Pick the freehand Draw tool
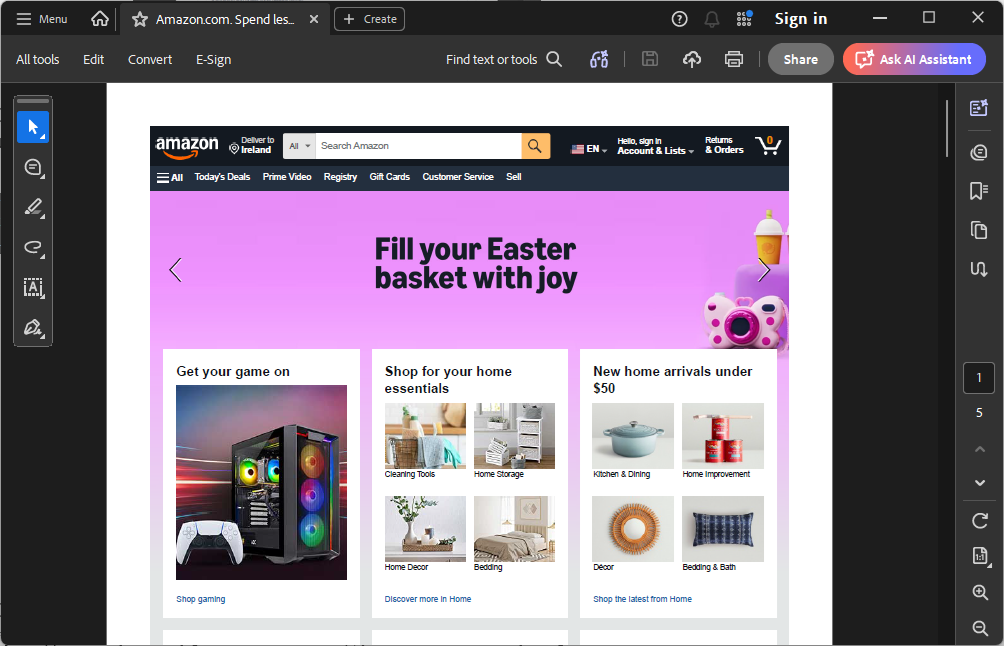This screenshot has width=1004, height=646. coord(33,247)
